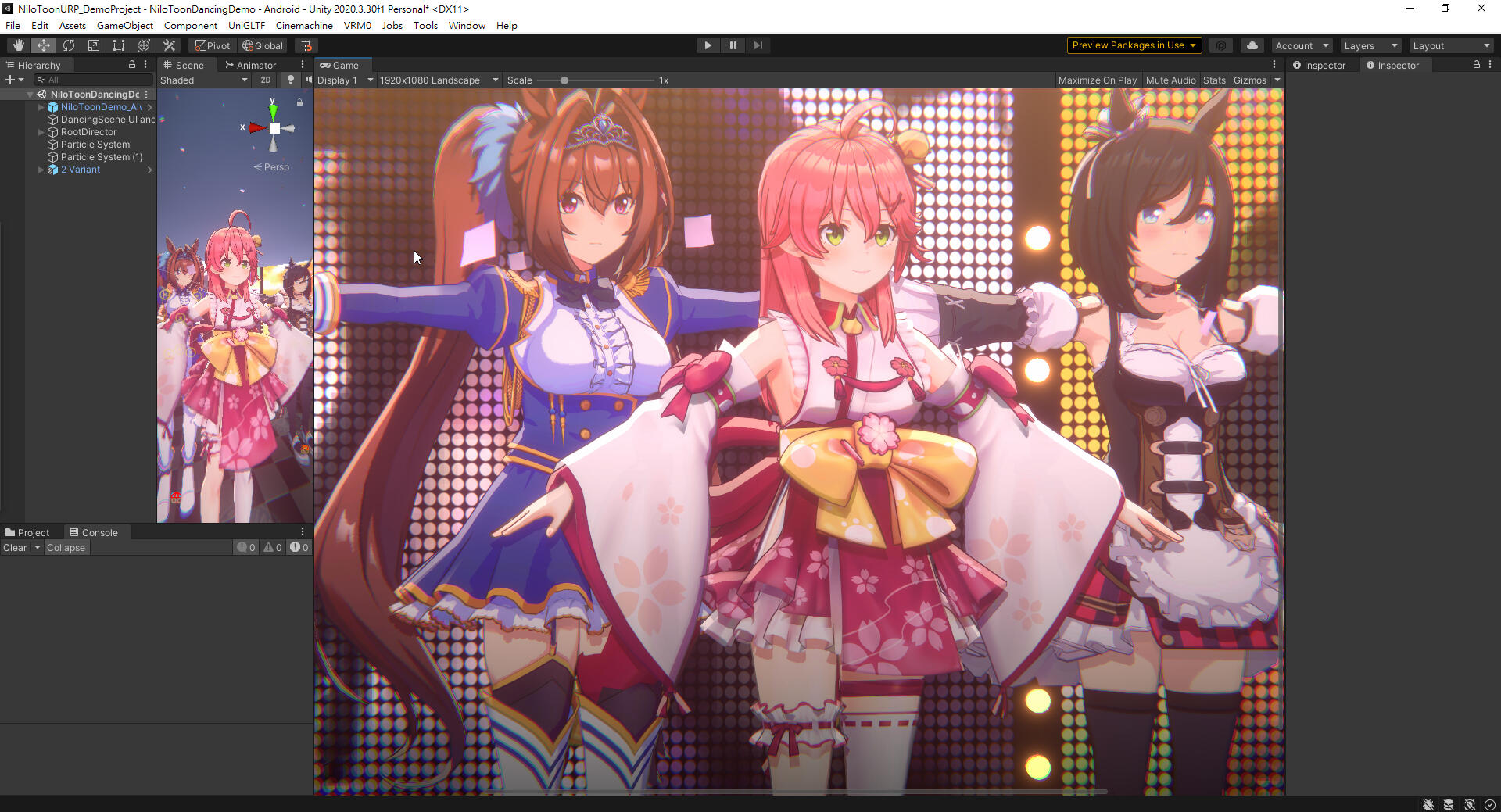This screenshot has width=1501, height=812.
Task: Open the Inspector panel options menu
Action: coord(1490,65)
